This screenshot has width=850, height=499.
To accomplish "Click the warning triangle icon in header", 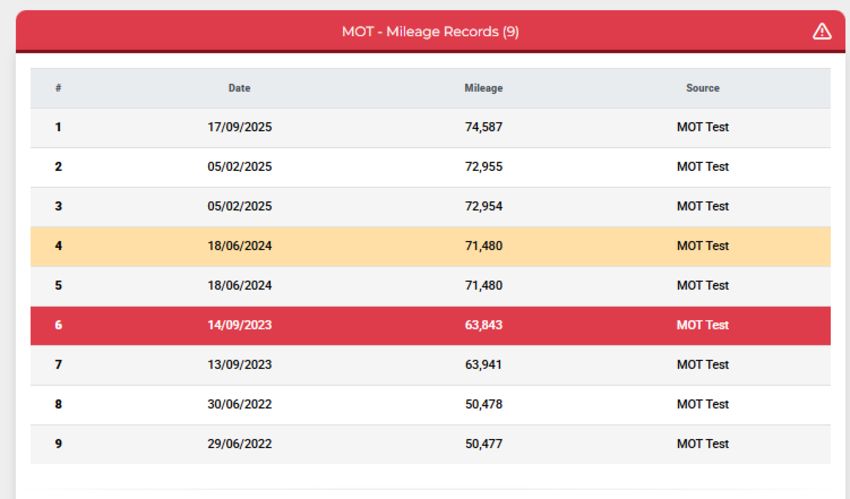I will 822,31.
